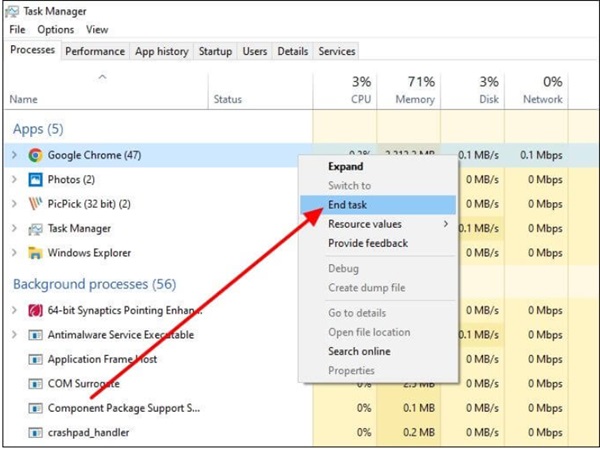Sort processes by the Memory column

tap(415, 100)
